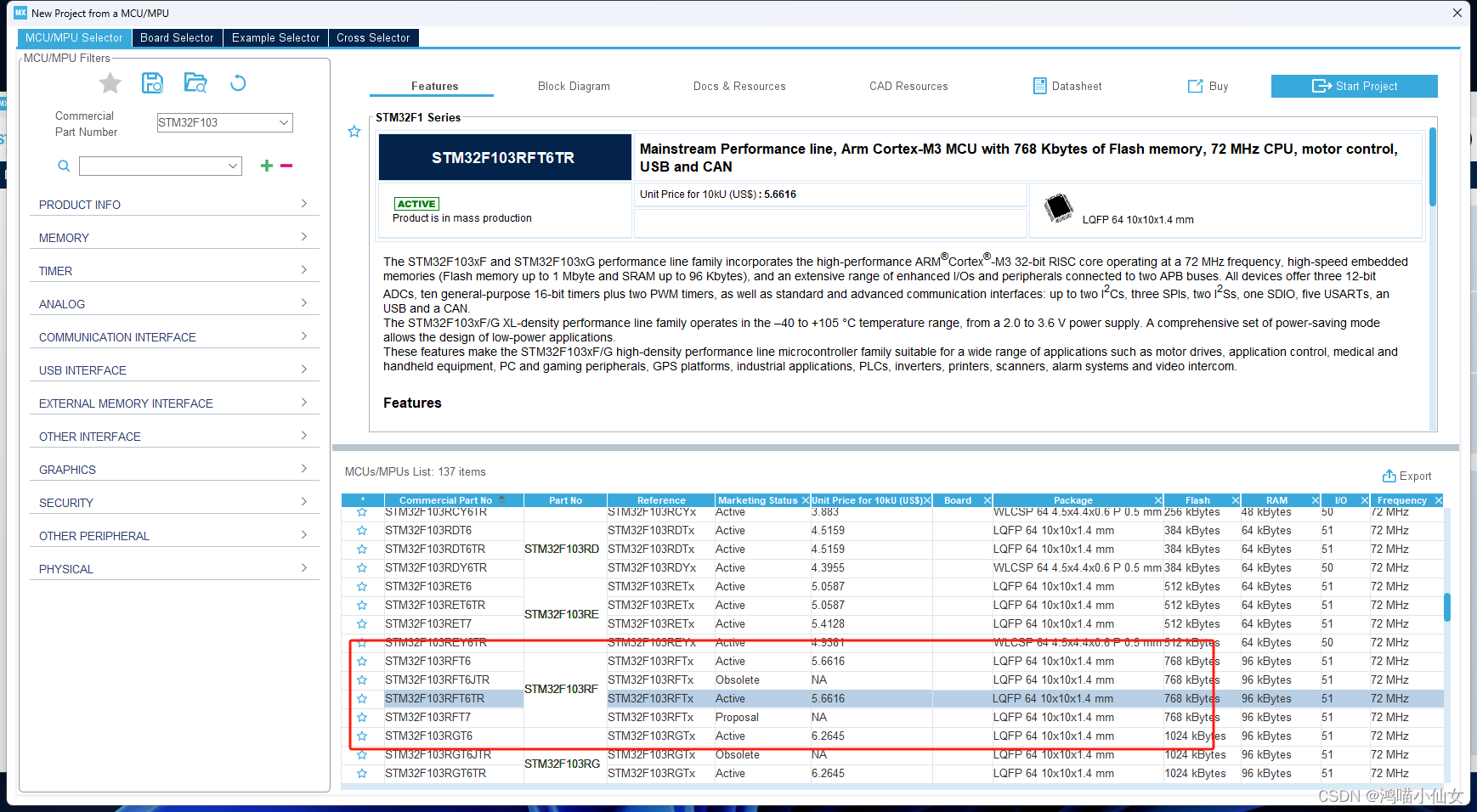Expand EXTERNAL MEMORY INTERFACE filter section
The height and width of the screenshot is (812, 1477).
(x=174, y=403)
